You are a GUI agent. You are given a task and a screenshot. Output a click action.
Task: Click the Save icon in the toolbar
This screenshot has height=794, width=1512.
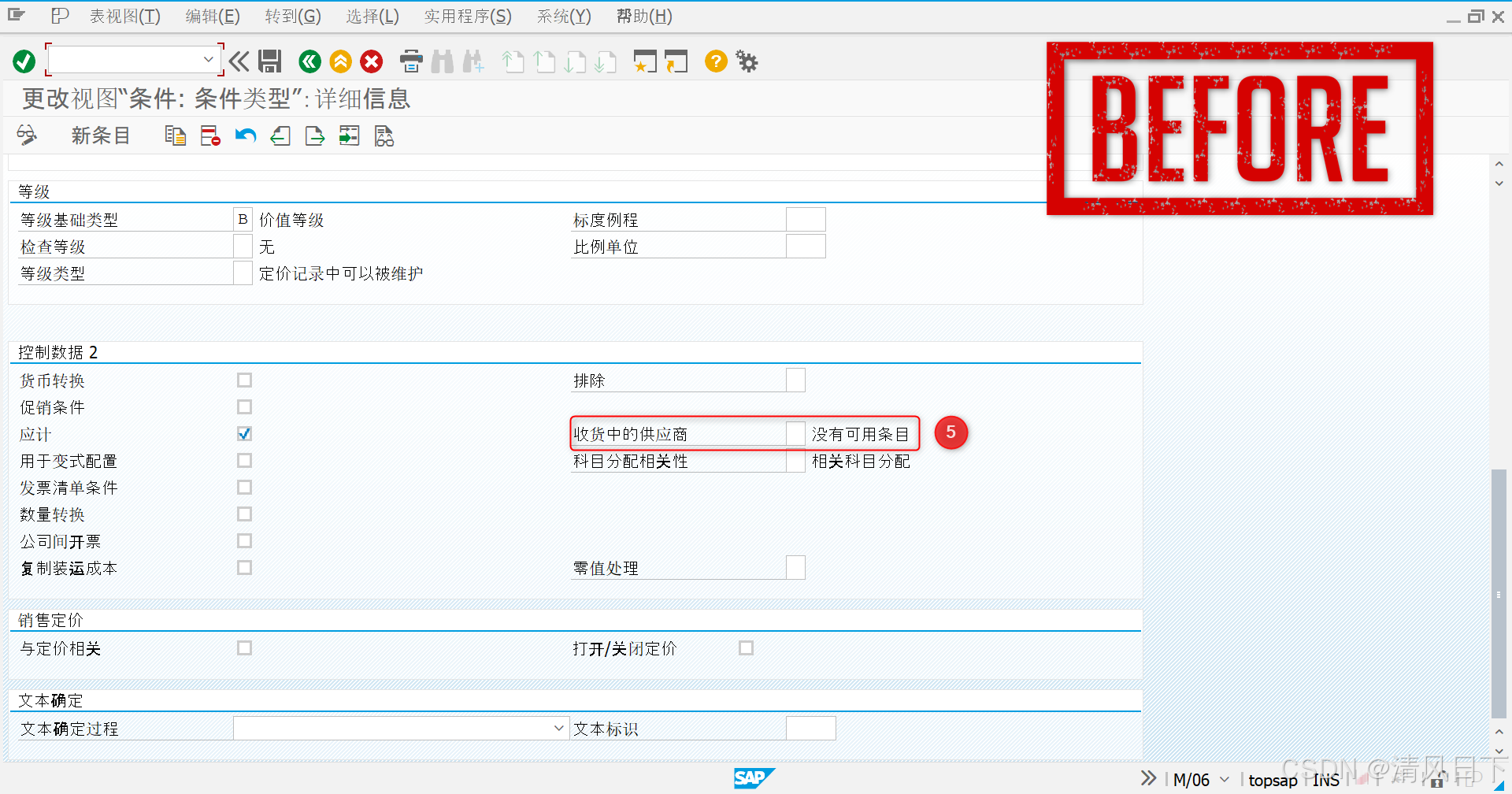[x=270, y=61]
